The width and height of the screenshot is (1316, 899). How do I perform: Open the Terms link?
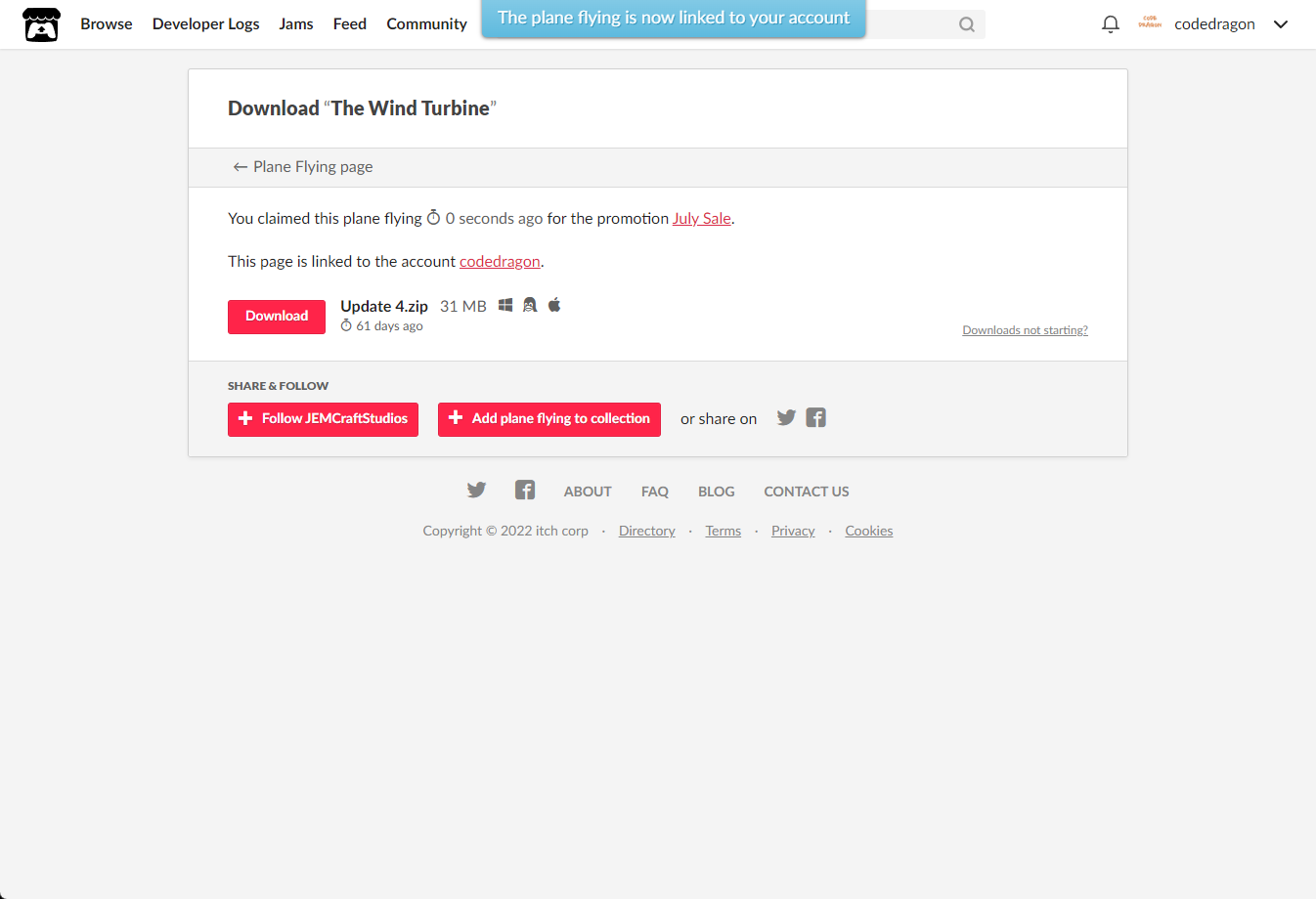(x=724, y=531)
